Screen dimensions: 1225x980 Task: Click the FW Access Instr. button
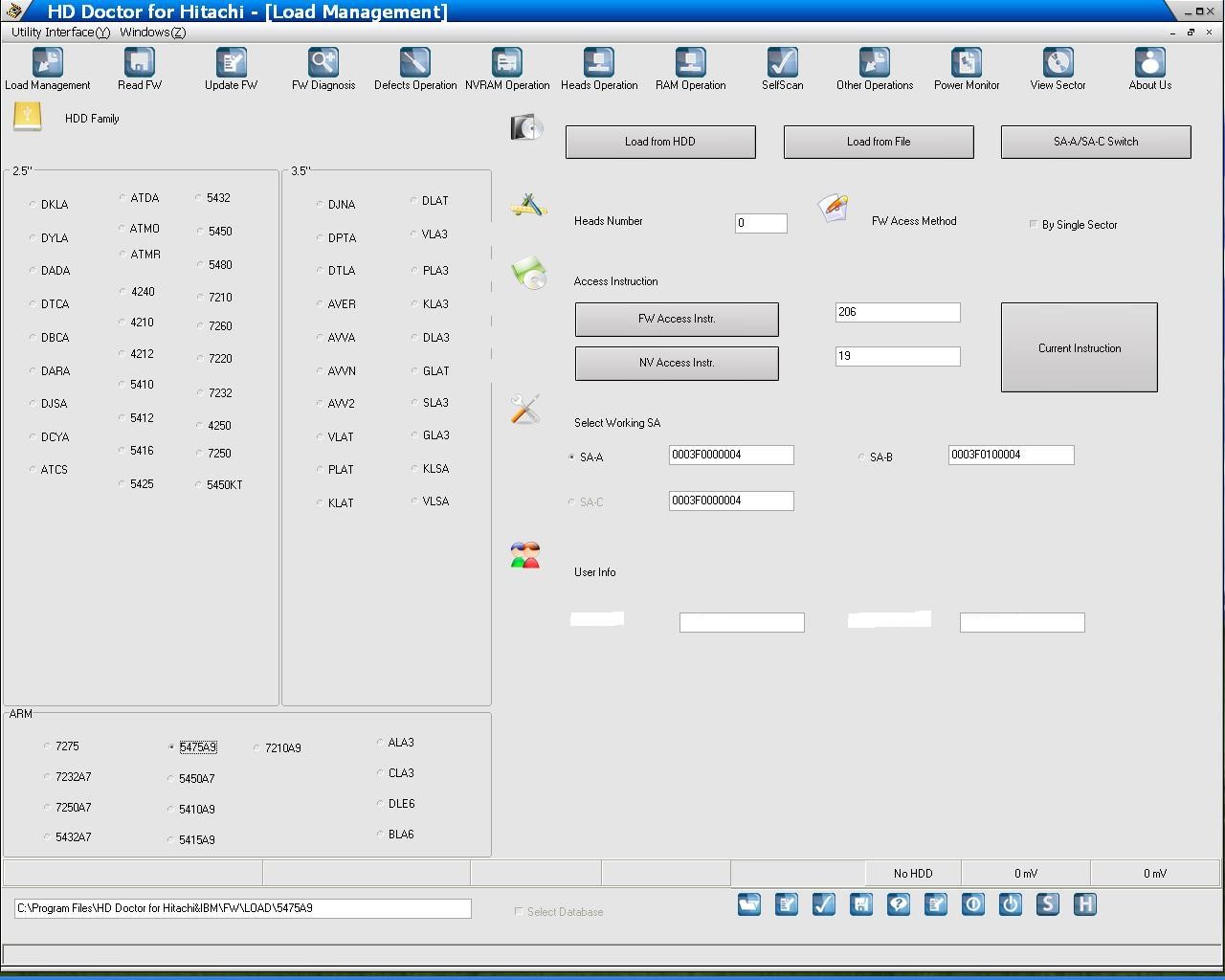click(677, 320)
